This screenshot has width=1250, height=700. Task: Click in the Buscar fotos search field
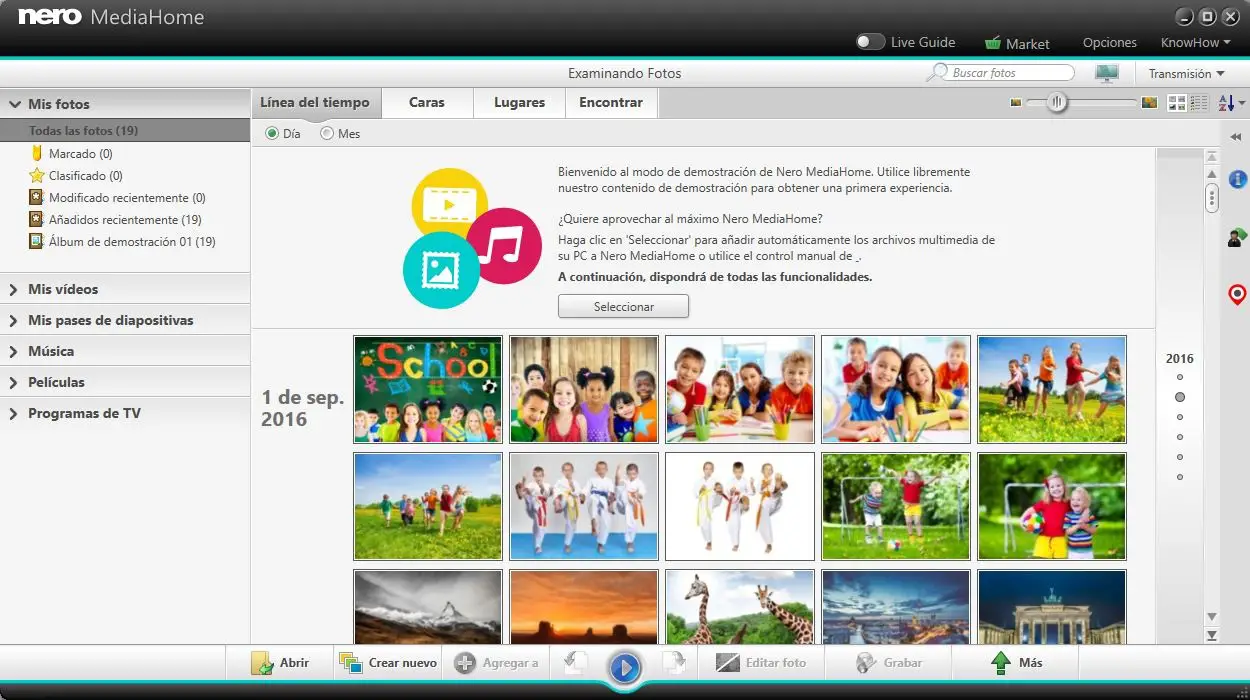[x=1011, y=73]
